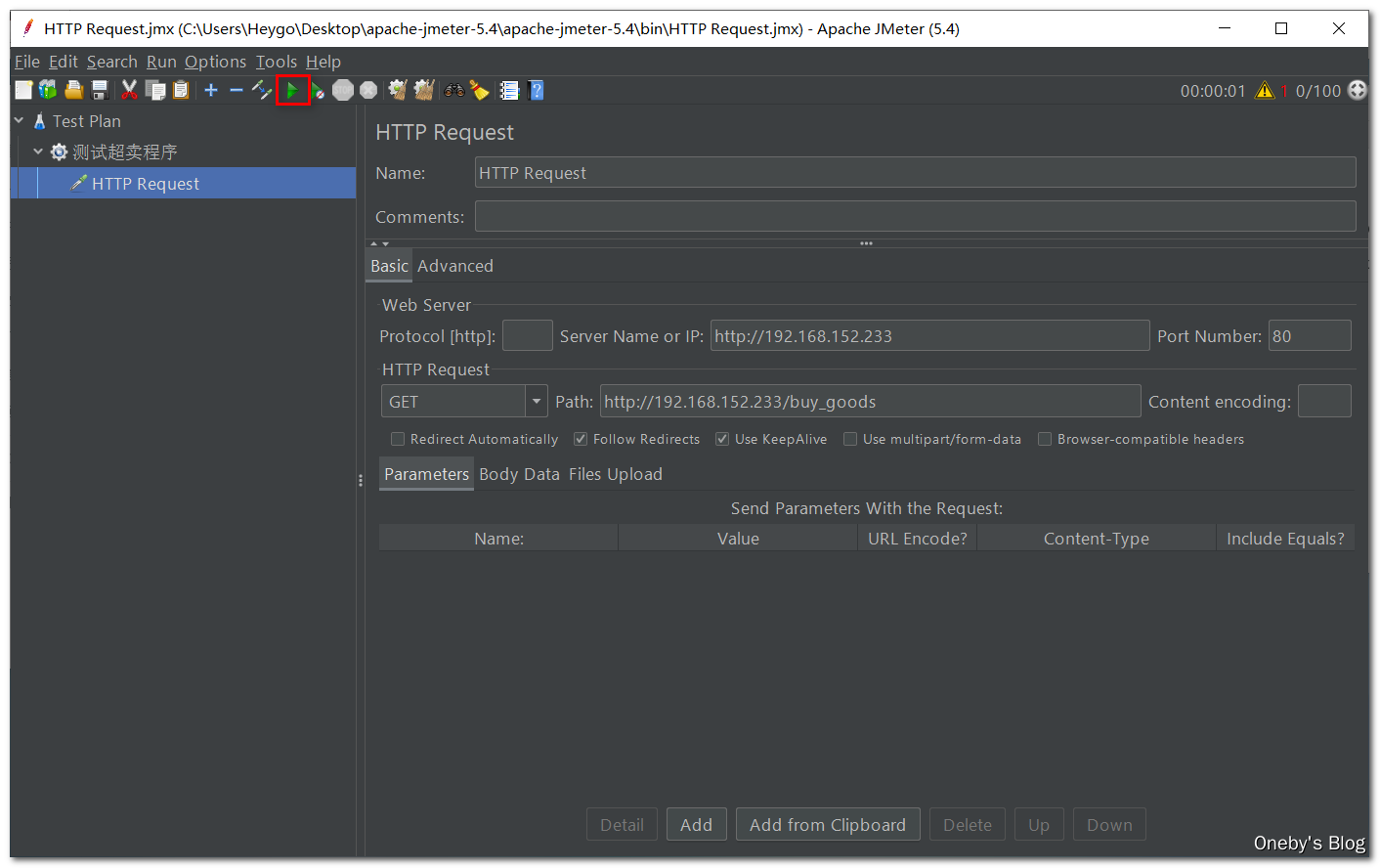
Task: Open the File menu
Action: pos(27,62)
